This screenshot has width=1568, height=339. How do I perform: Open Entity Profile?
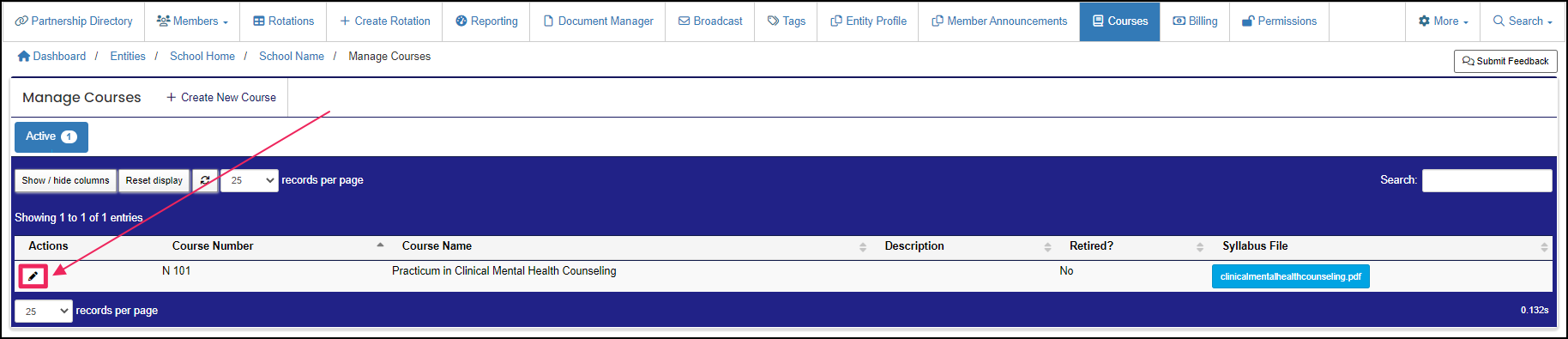[868, 21]
